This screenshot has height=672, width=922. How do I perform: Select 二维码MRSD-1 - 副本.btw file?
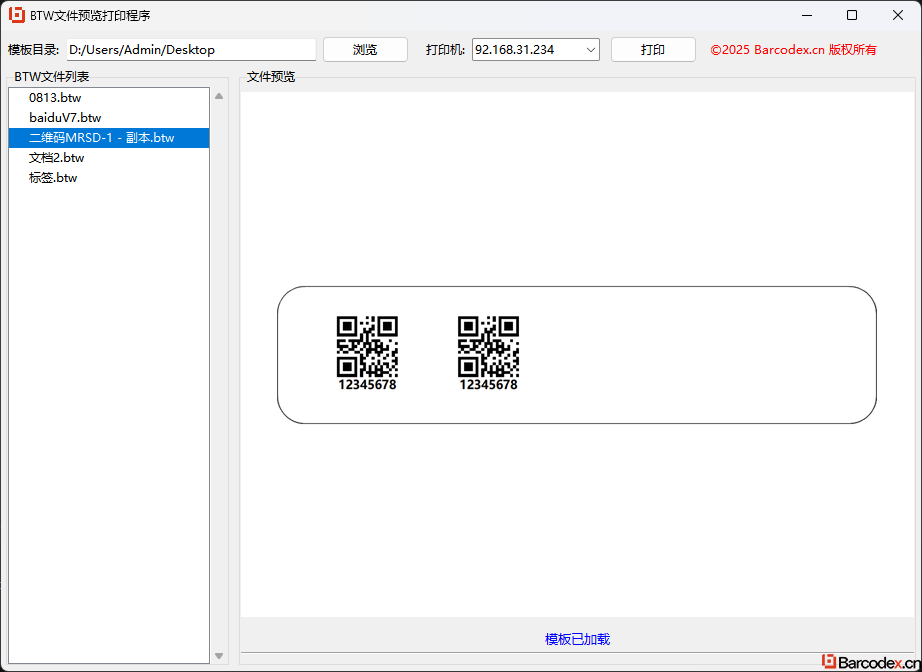109,138
